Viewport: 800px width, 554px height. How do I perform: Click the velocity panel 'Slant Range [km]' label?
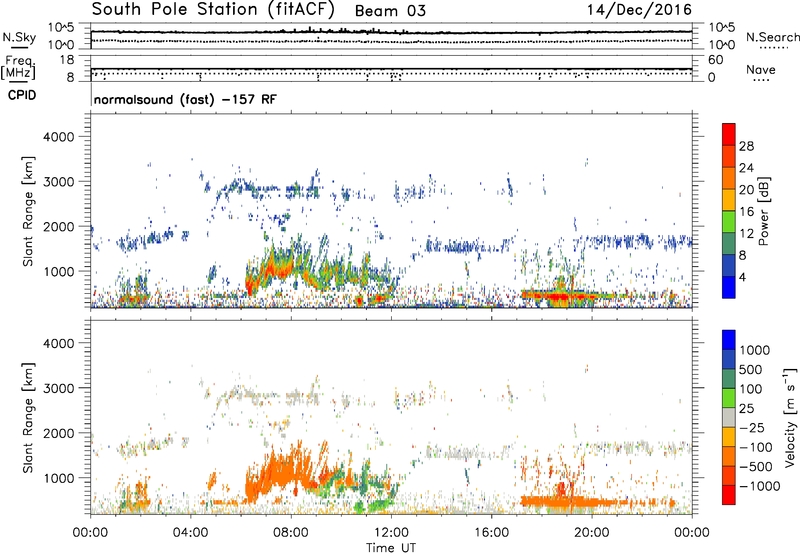(28, 418)
